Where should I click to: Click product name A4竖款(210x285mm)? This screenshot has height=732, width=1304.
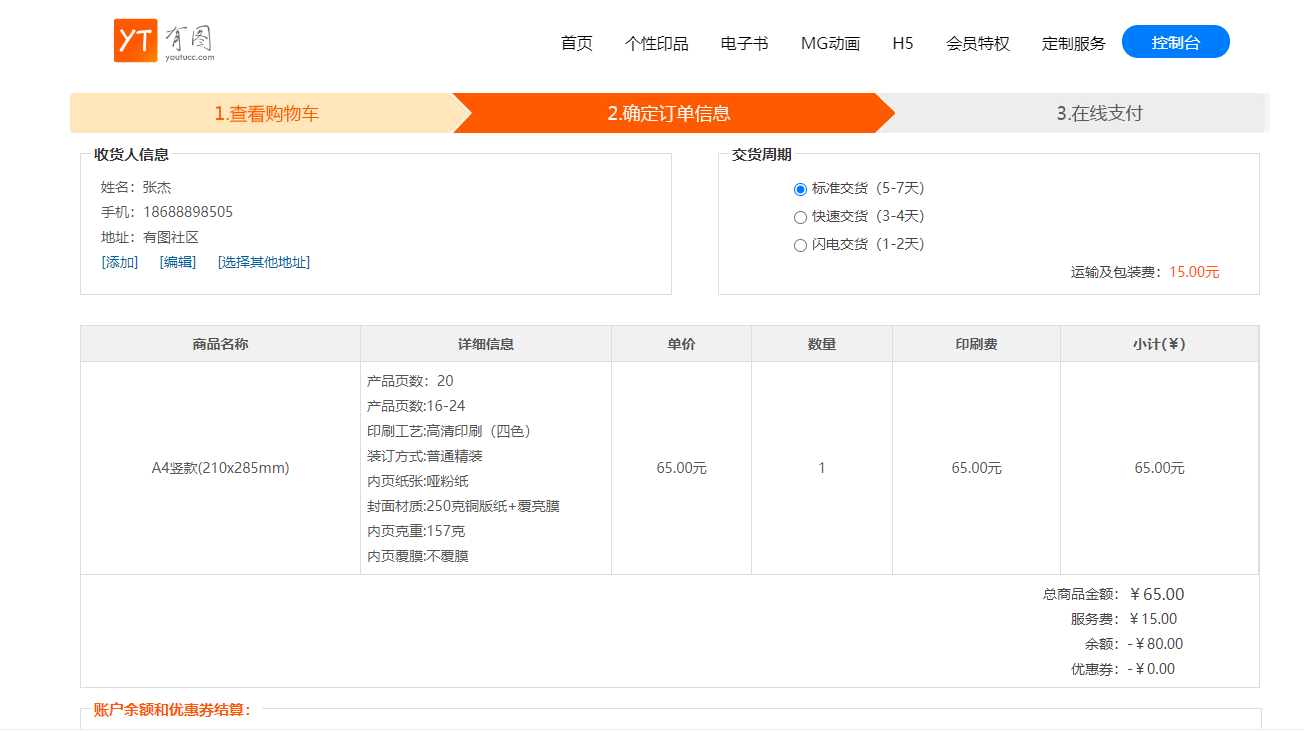pos(220,468)
